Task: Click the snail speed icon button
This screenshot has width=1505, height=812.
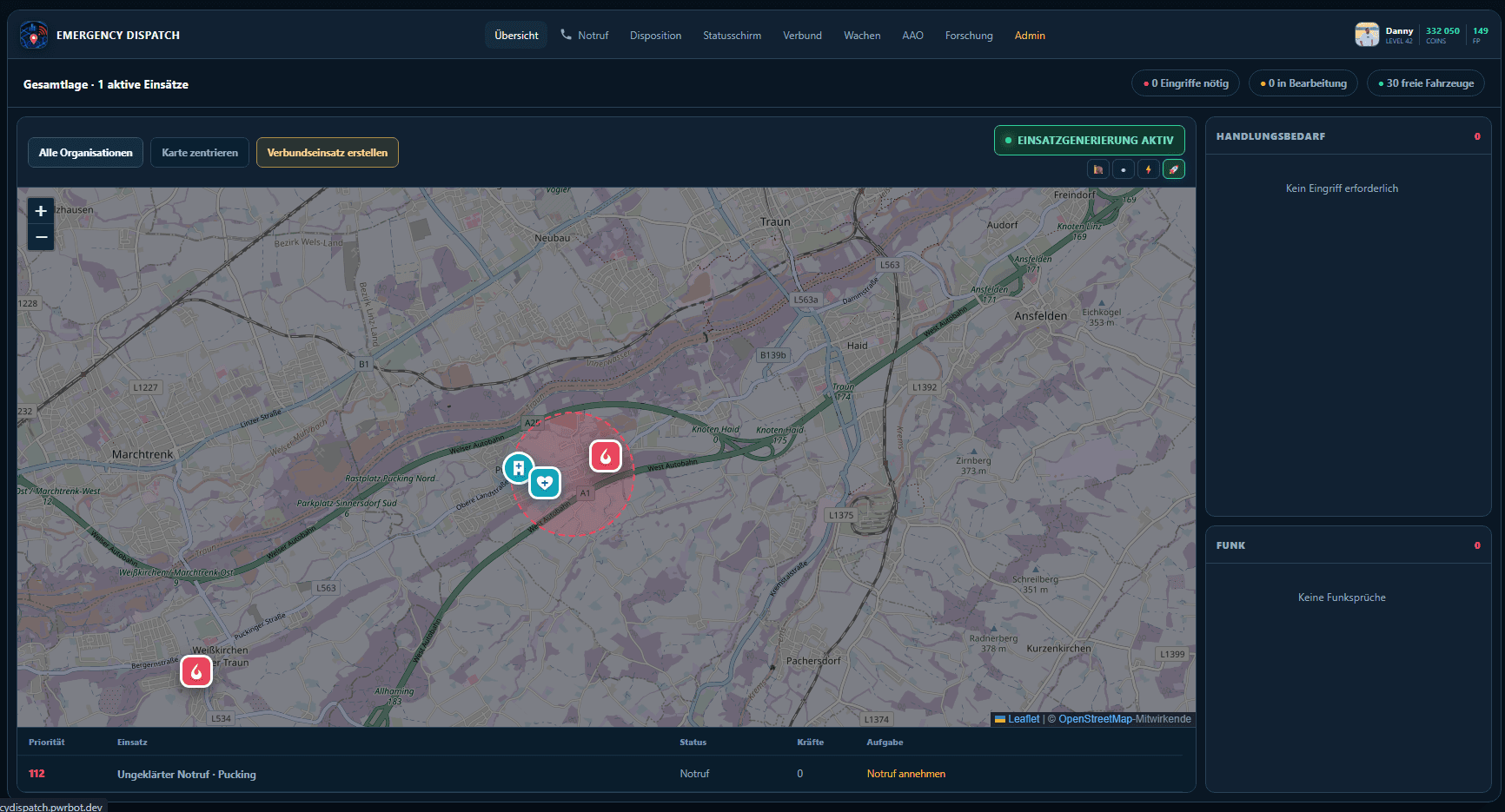Action: (1098, 169)
